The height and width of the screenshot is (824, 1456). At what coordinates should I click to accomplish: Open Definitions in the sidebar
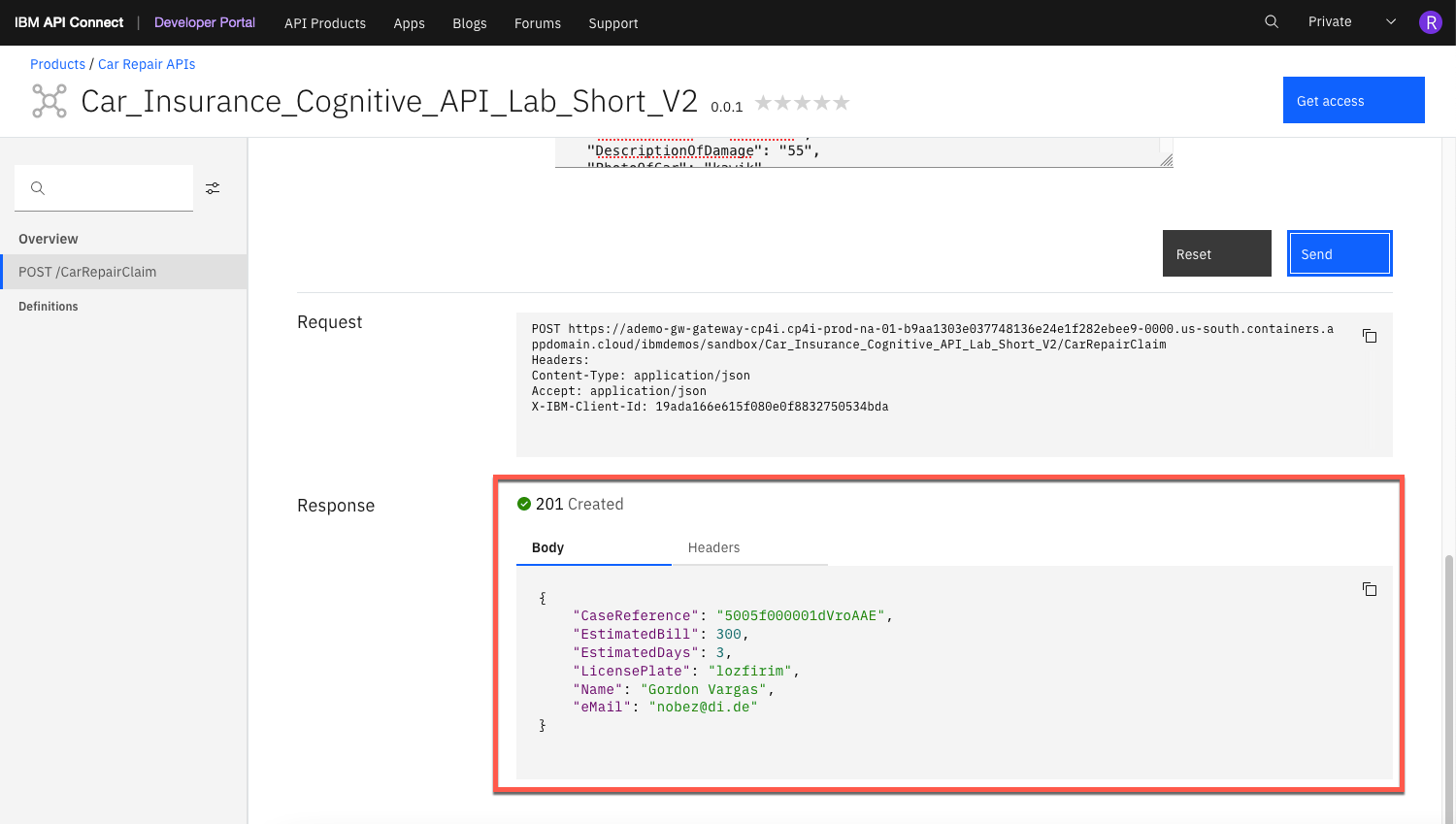pos(49,306)
